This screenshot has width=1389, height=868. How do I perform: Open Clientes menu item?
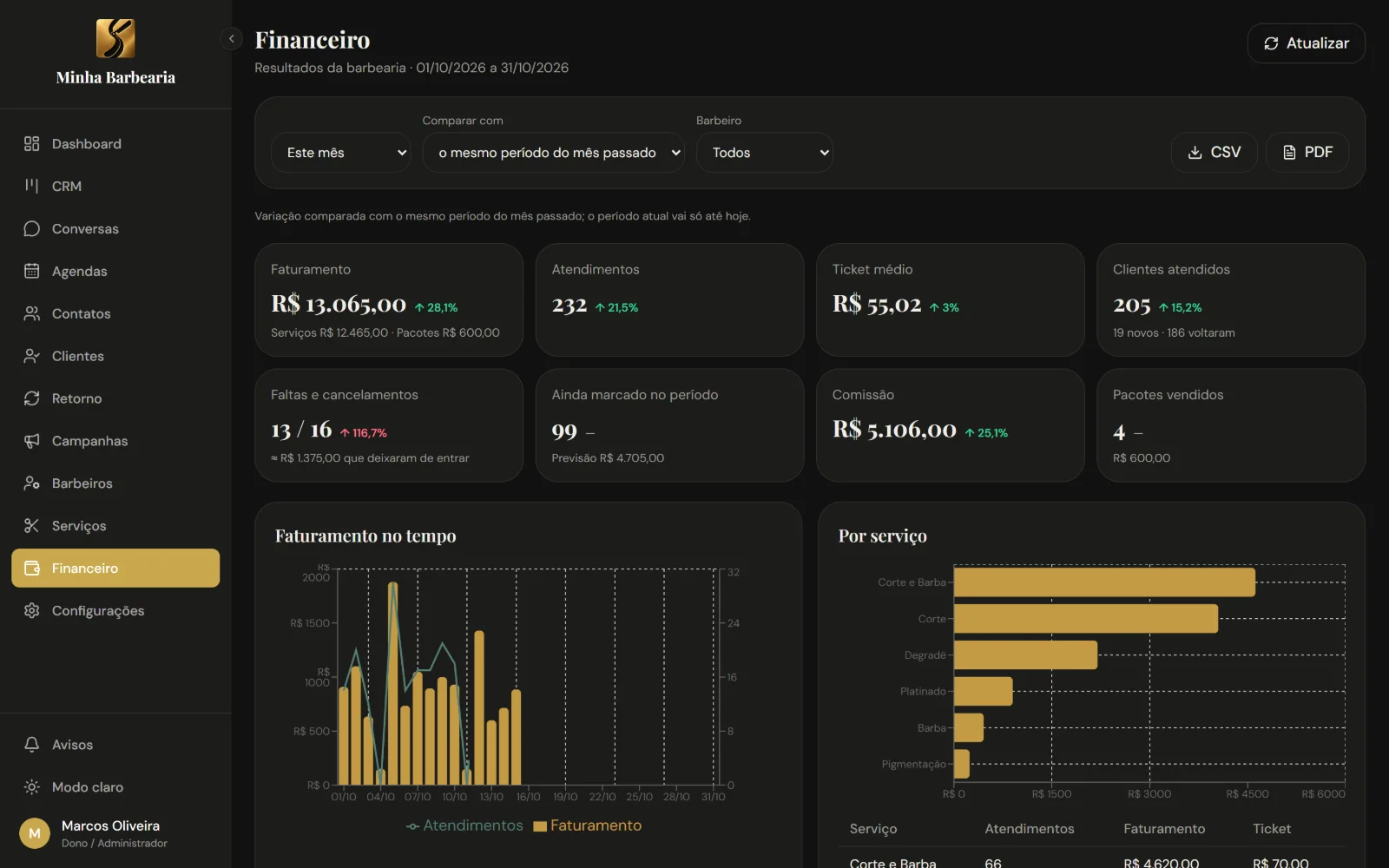tap(115, 356)
